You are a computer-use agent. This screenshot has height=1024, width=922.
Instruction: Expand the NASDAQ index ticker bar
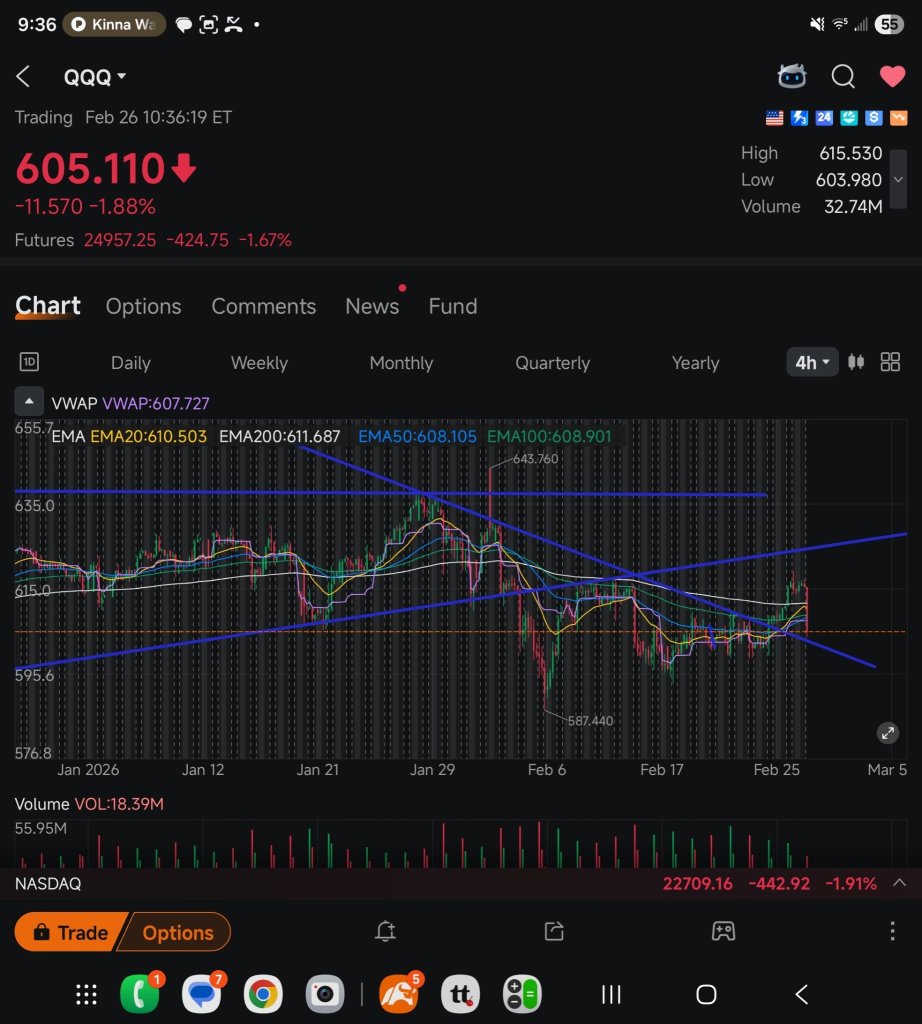899,883
